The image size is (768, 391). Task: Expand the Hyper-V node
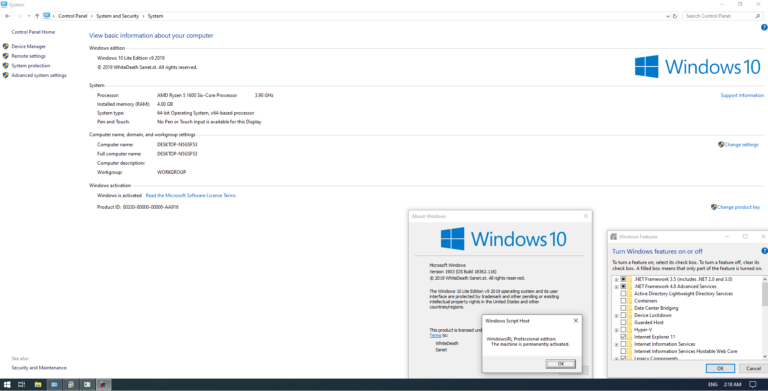point(616,330)
